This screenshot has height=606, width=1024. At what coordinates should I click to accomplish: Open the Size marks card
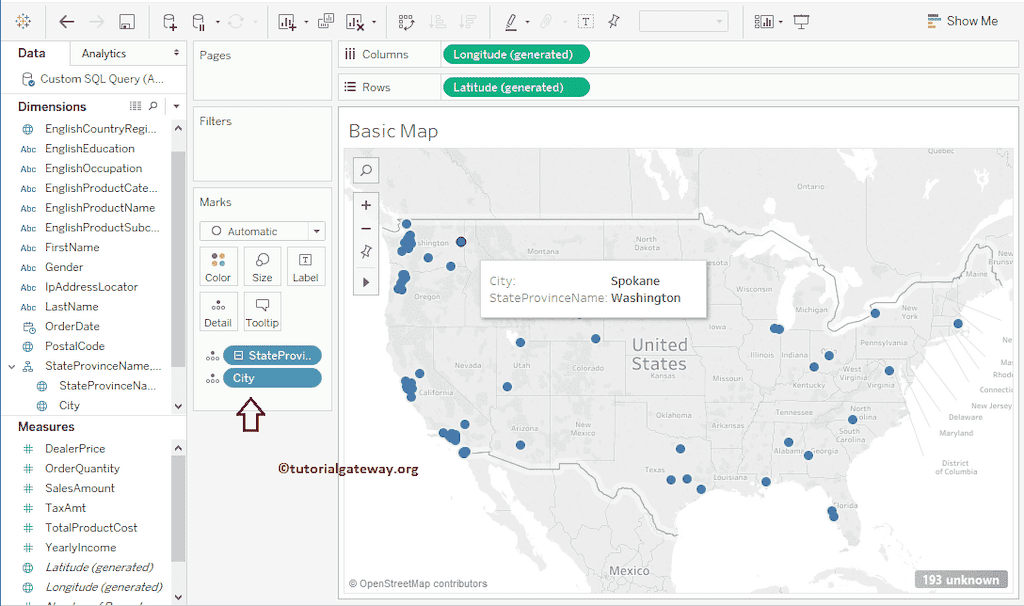tap(262, 267)
